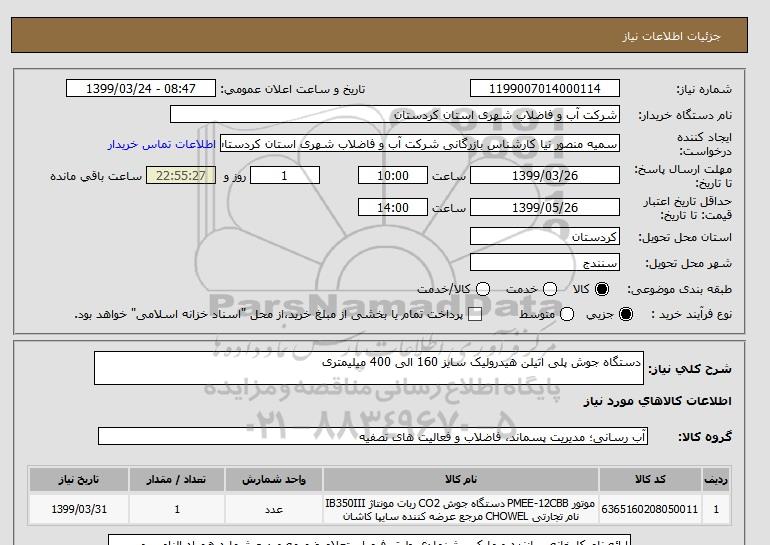Click the price validity time 14:00
770x545 pixels.
[x=393, y=207]
